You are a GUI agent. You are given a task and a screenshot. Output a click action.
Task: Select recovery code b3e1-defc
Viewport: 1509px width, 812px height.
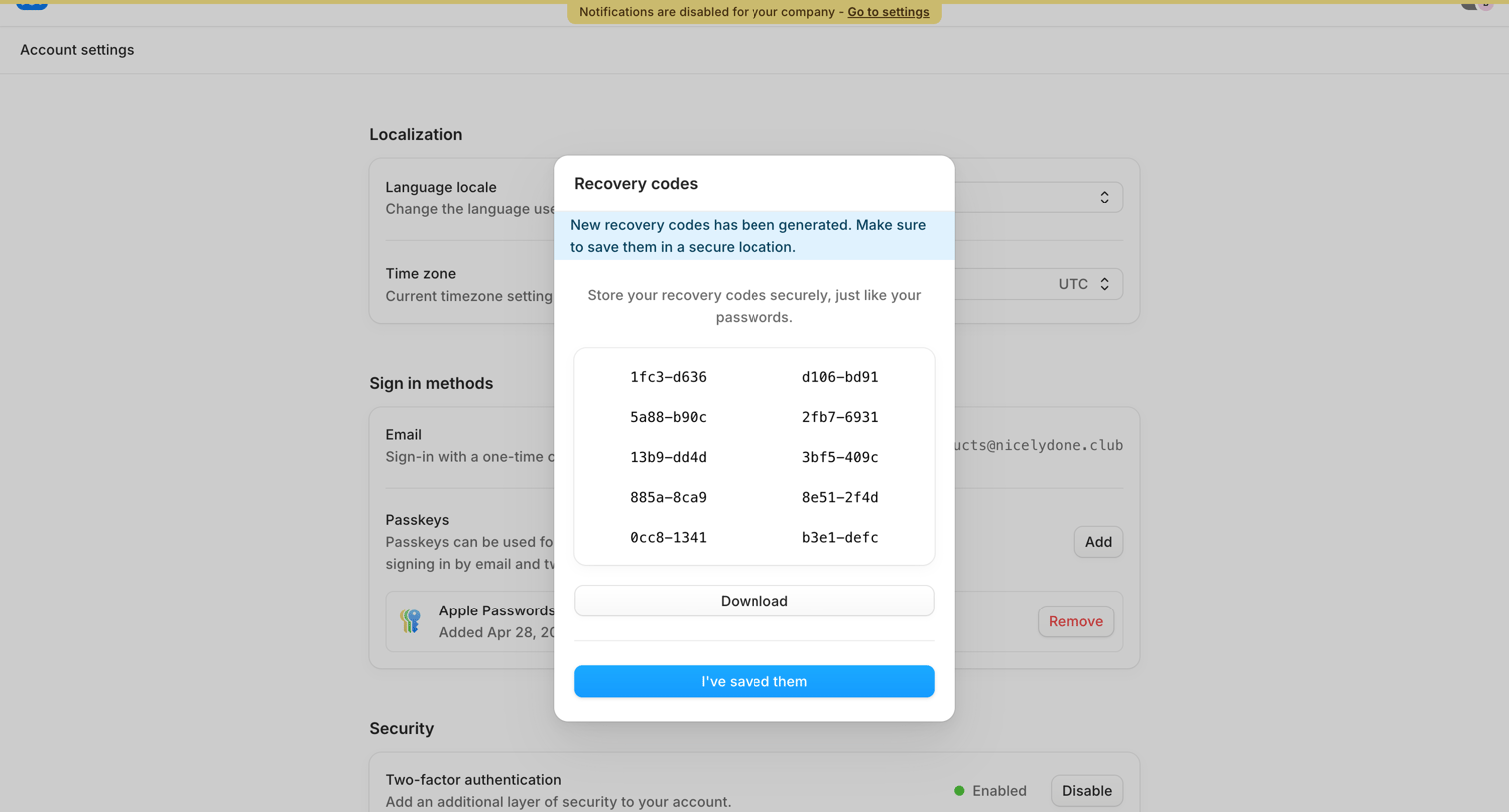click(840, 537)
